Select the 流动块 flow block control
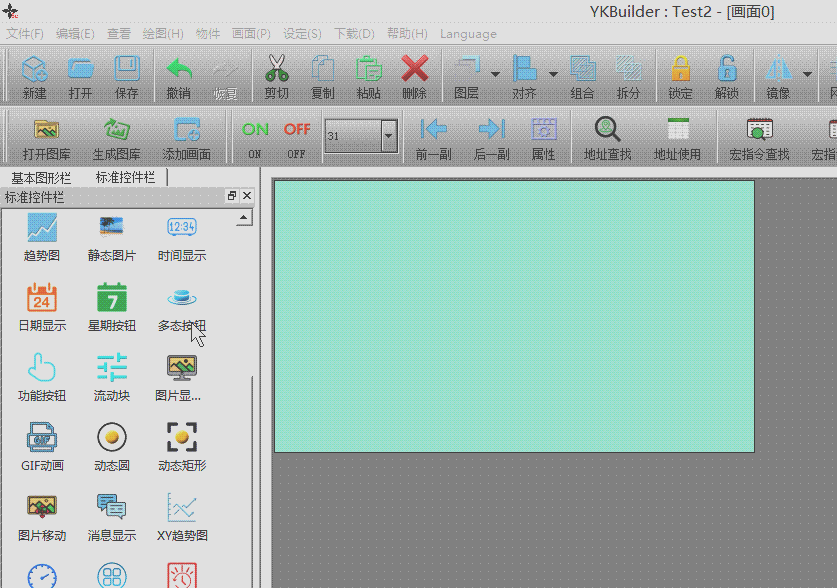The height and width of the screenshot is (588, 837). click(112, 376)
